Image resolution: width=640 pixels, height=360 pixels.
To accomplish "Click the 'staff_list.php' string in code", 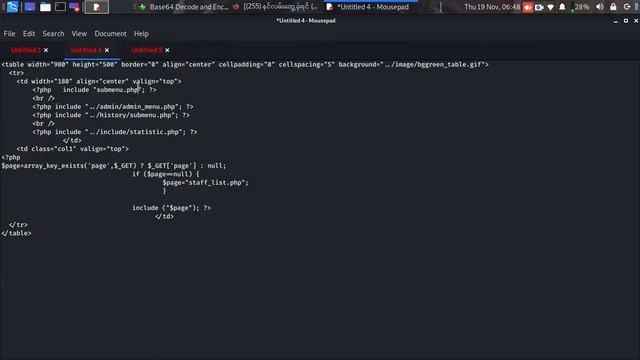I will coord(216,182).
